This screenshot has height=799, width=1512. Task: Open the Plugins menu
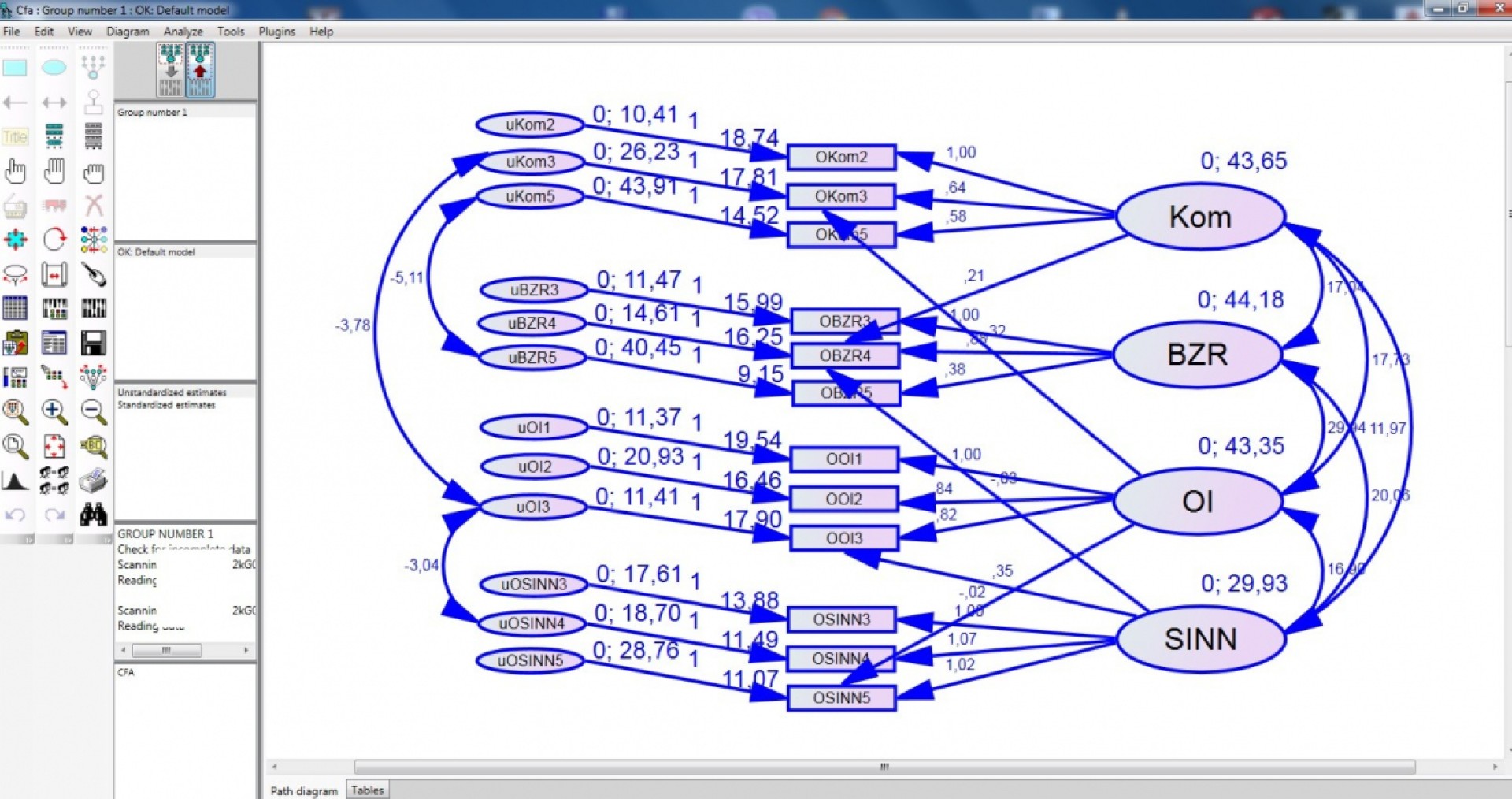[276, 32]
